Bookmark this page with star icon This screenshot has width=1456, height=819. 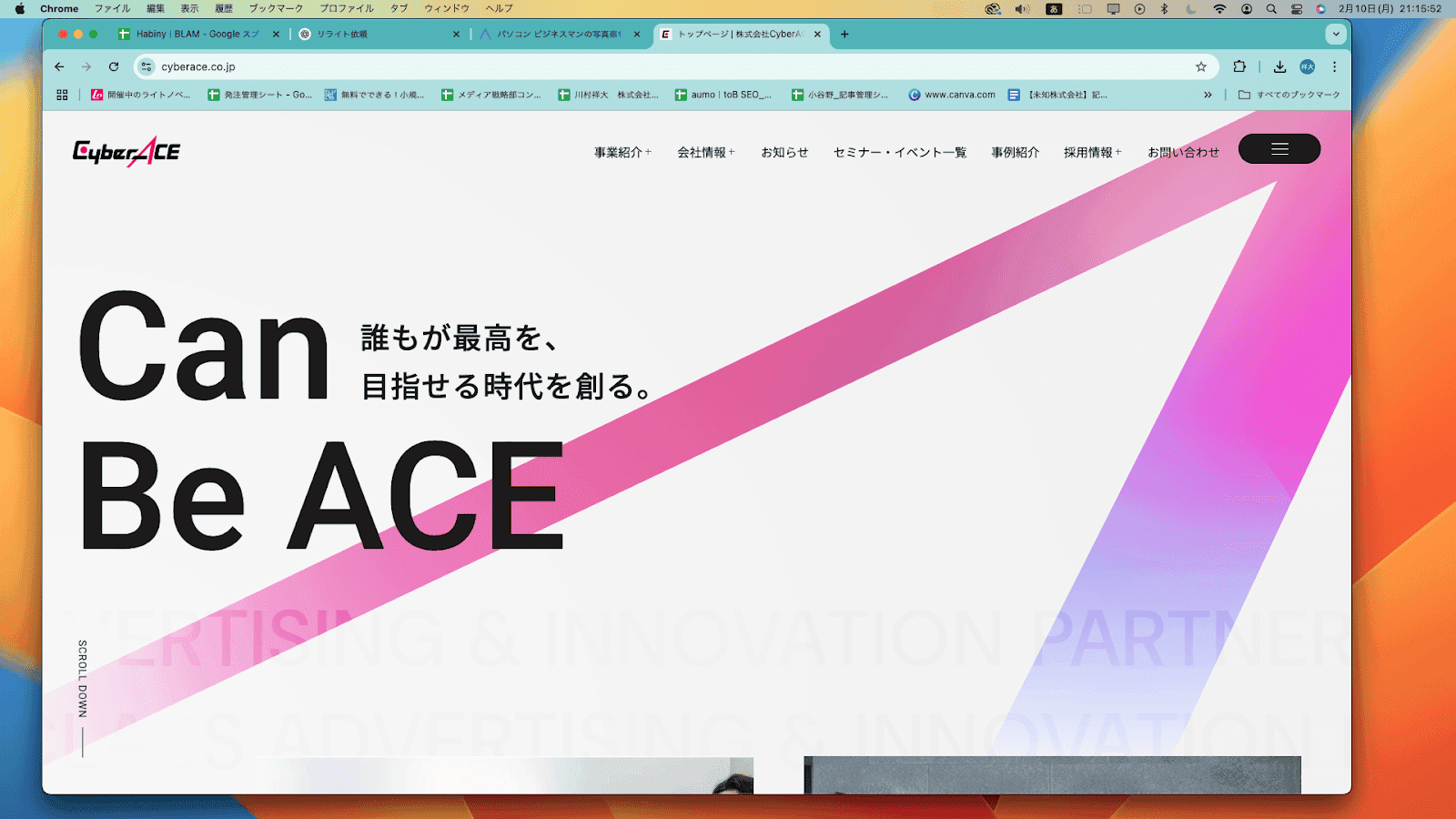(x=1200, y=66)
